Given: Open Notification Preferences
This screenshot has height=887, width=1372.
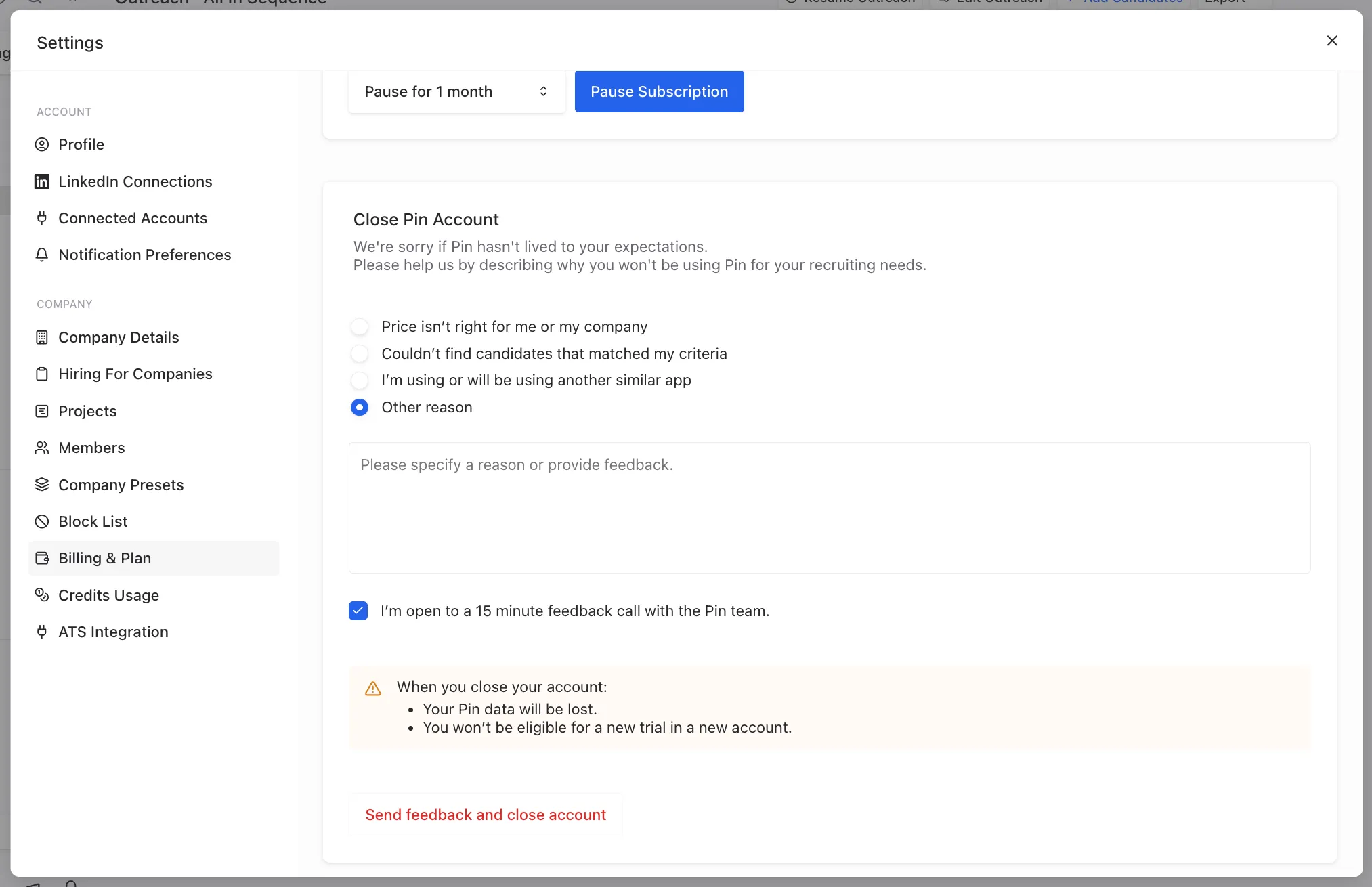Looking at the screenshot, I should (x=154, y=255).
